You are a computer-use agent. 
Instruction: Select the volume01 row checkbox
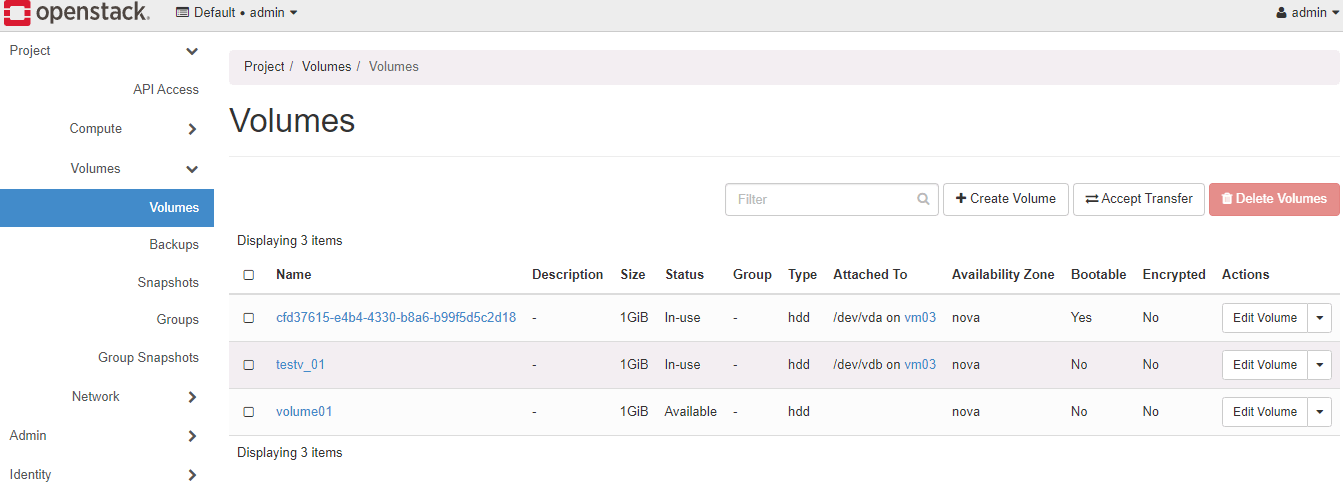(x=249, y=412)
